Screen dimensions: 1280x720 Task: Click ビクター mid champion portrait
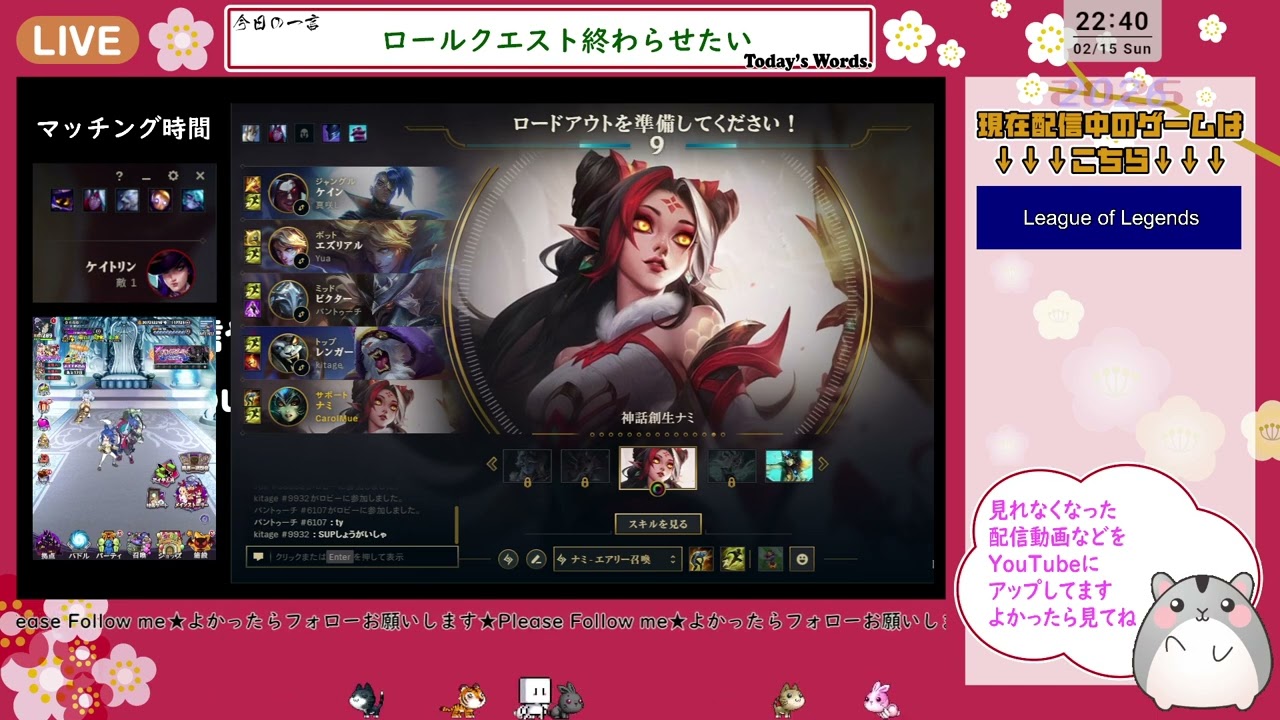[288, 299]
